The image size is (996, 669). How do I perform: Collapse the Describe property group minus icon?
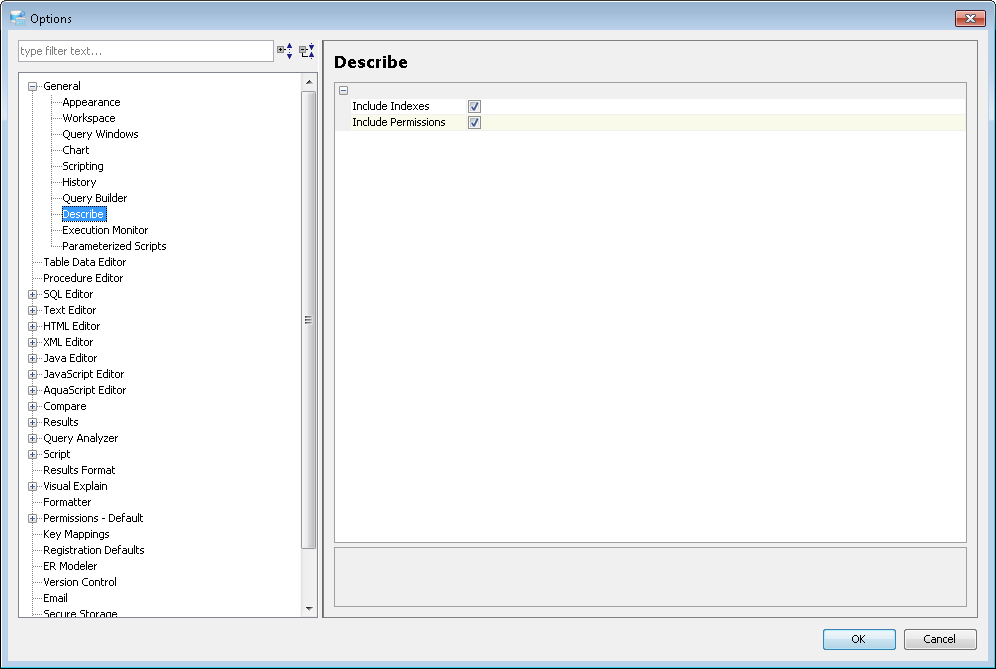coord(344,90)
